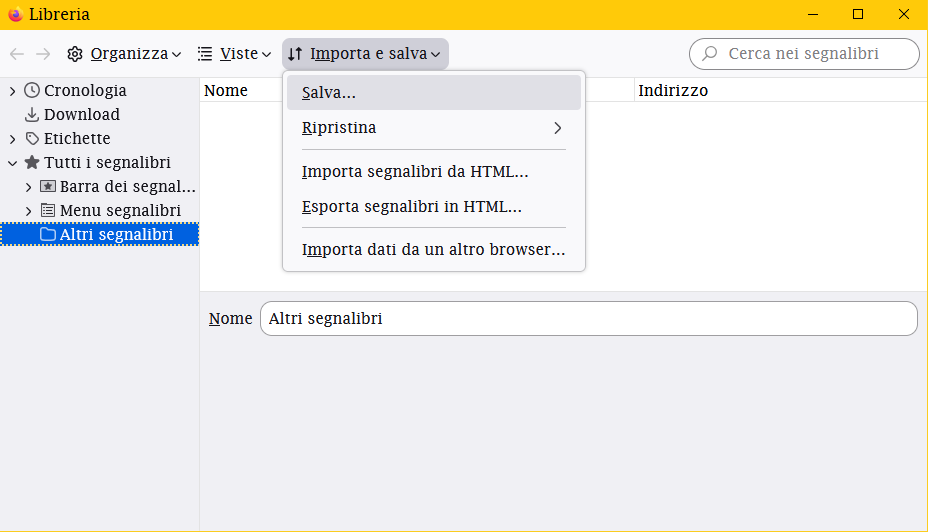Close the Importa e salva dropdown
Image resolution: width=928 pixels, height=532 pixels.
click(x=365, y=54)
